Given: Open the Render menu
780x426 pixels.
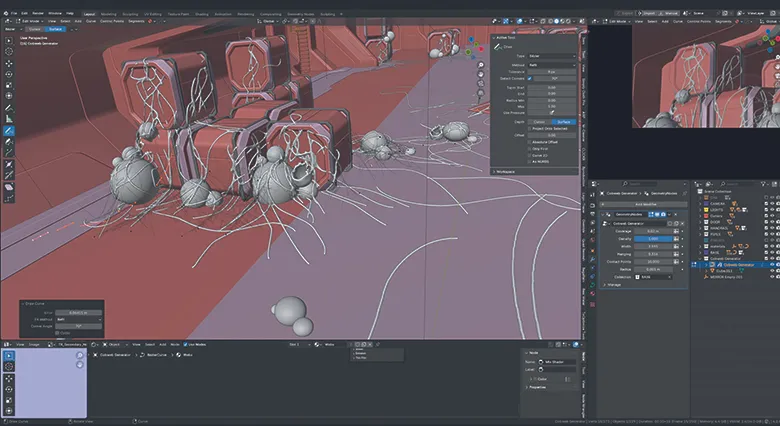Looking at the screenshot, I should coord(38,13).
